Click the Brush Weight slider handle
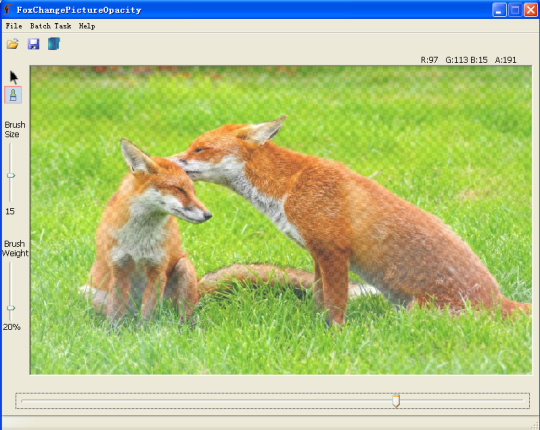Screen dimensions: 540x430 click(11, 308)
